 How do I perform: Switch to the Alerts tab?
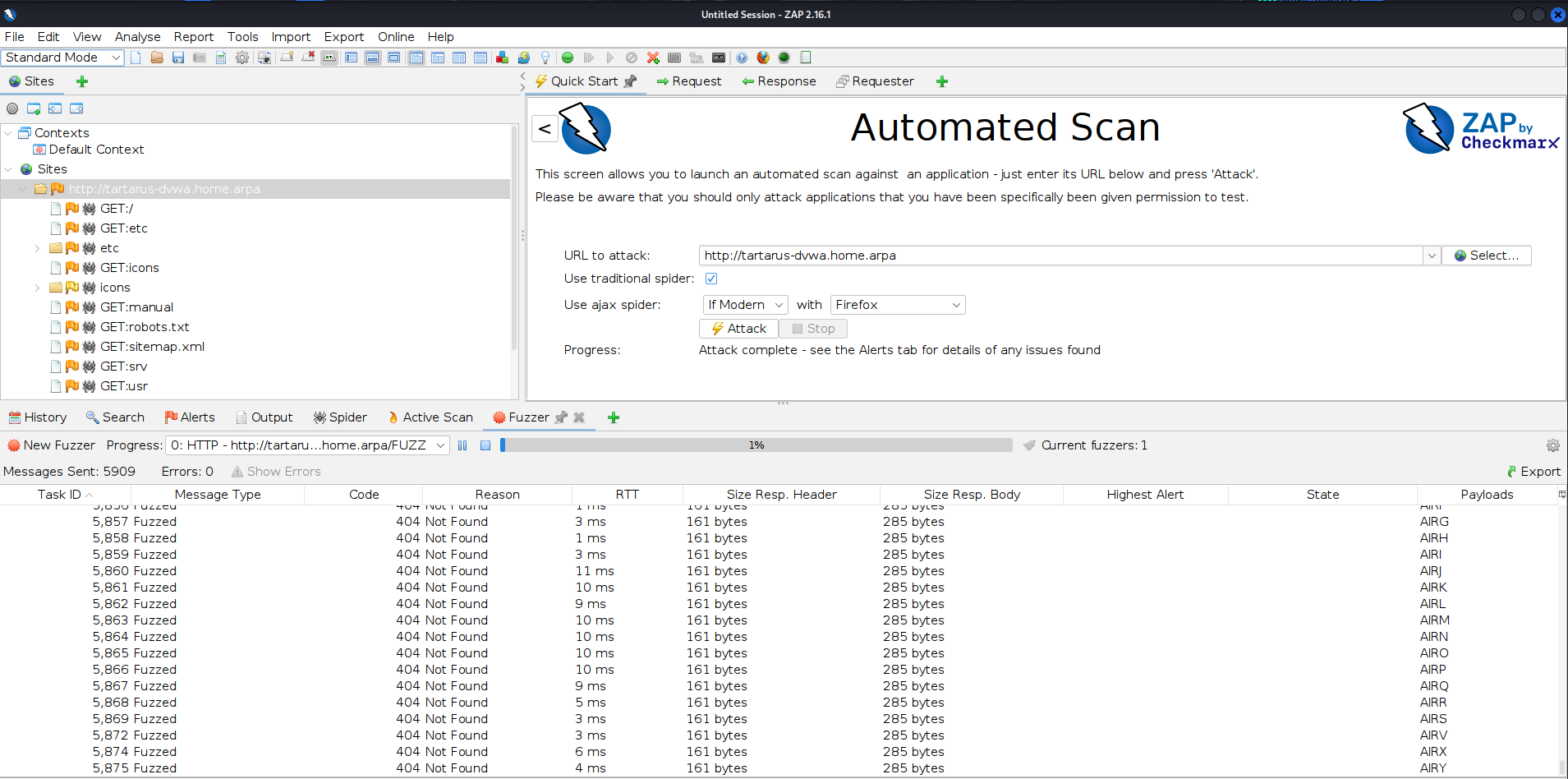tap(190, 417)
